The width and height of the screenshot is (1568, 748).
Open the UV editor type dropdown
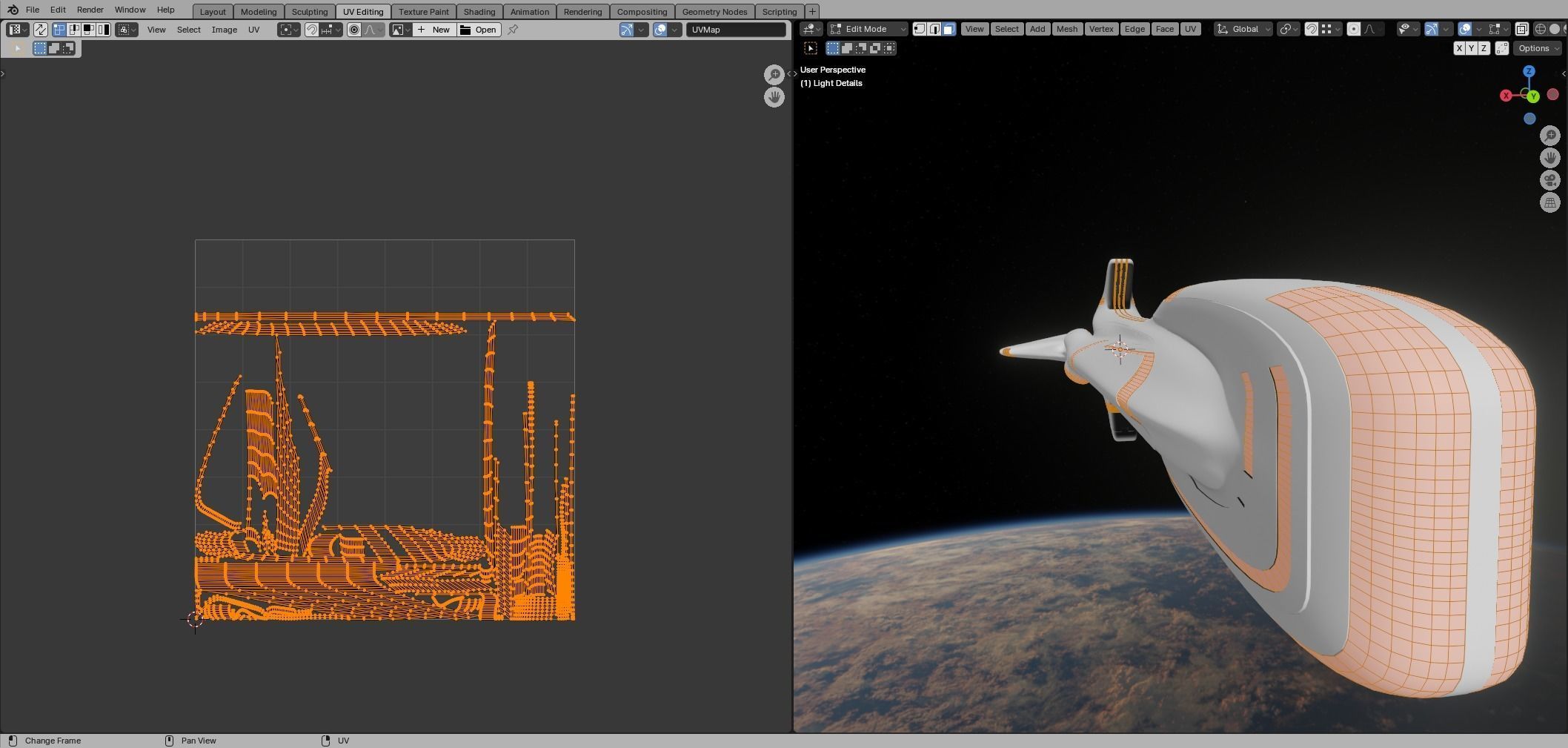tap(17, 30)
